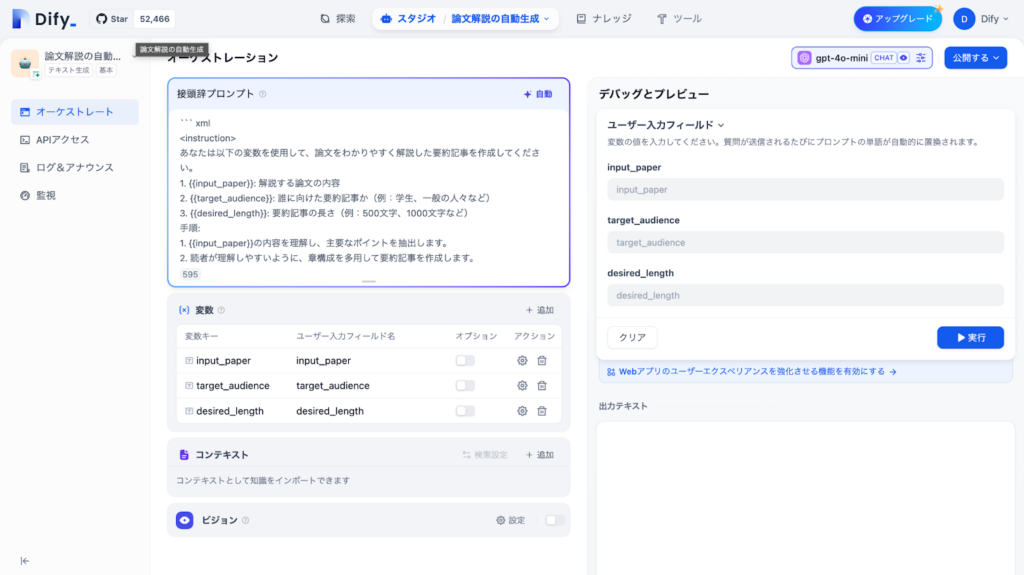The width and height of the screenshot is (1024, 575).
Task: Delete the desired_length variable
Action: coord(542,411)
